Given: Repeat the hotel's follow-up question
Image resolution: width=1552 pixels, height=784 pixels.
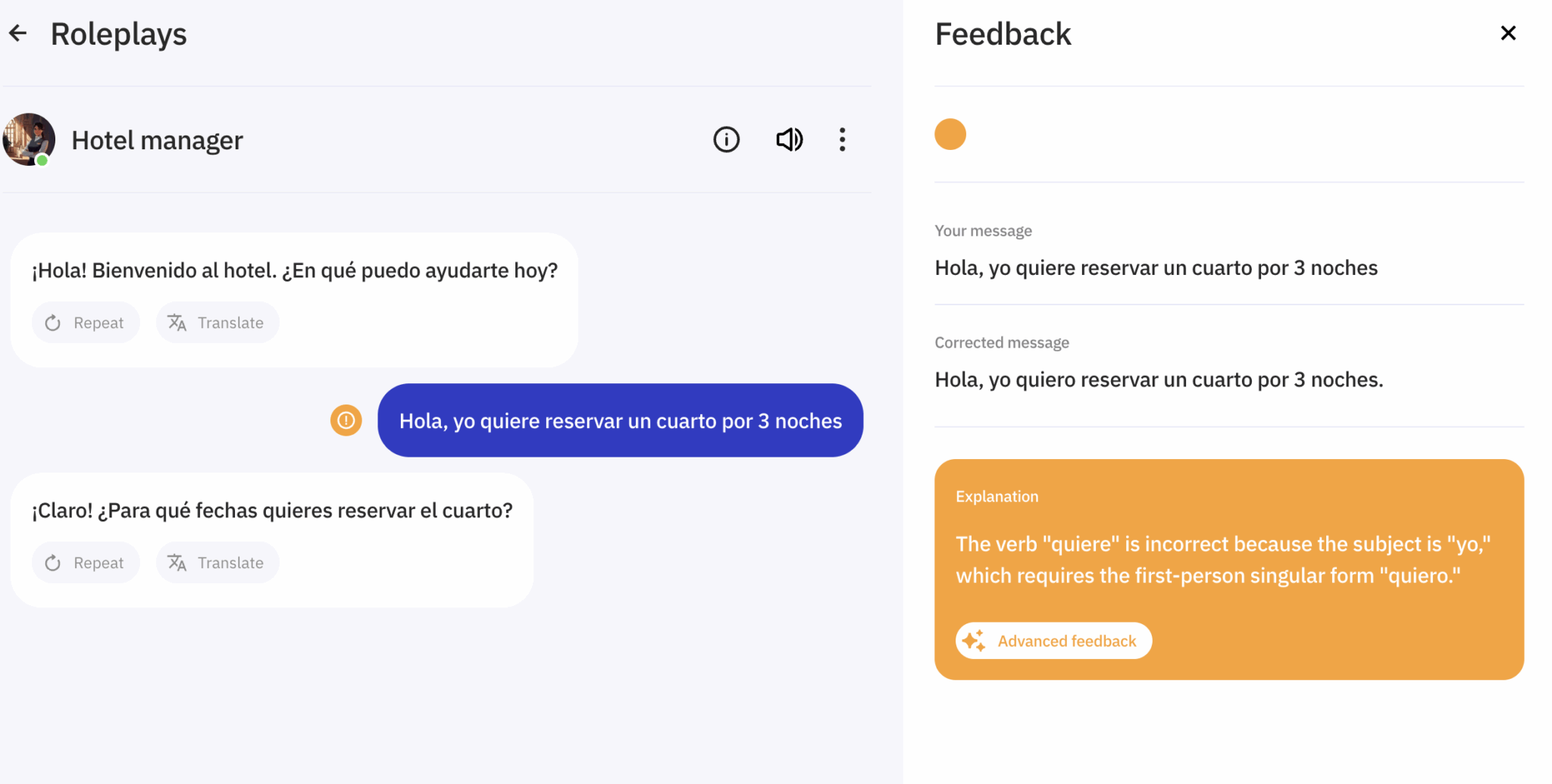Looking at the screenshot, I should pos(86,562).
